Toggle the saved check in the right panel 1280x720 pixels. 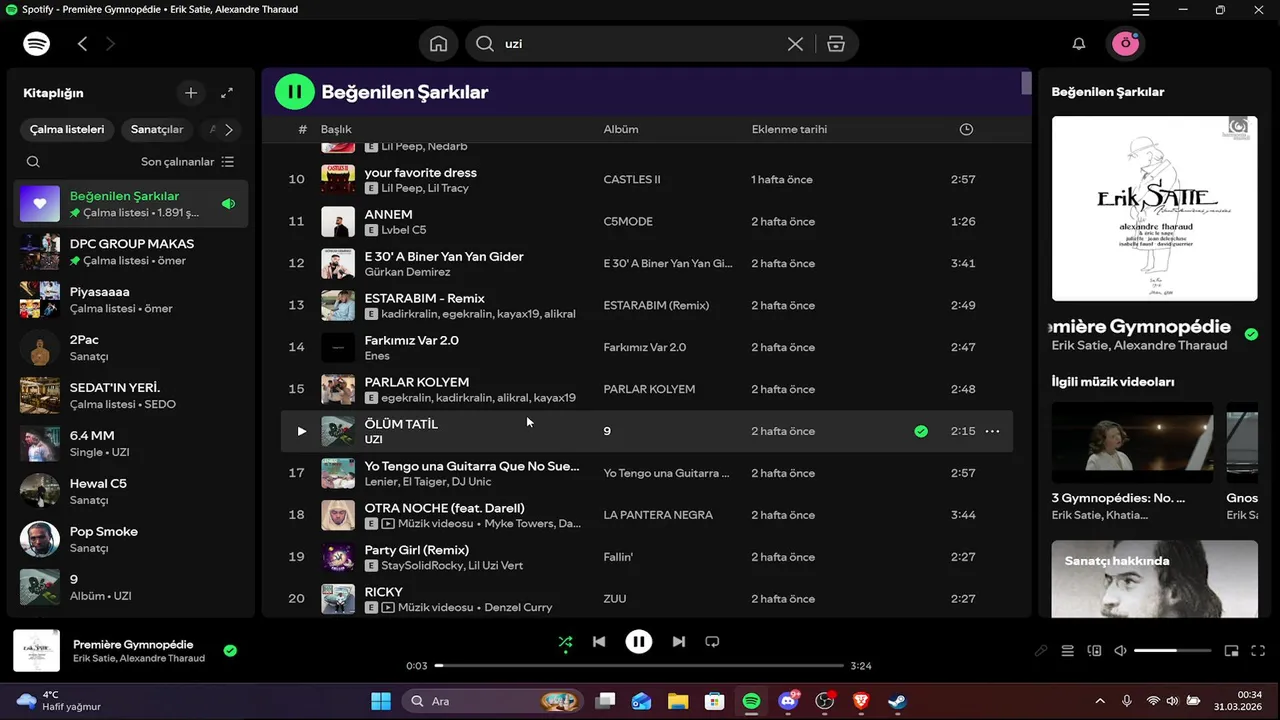pos(1251,334)
